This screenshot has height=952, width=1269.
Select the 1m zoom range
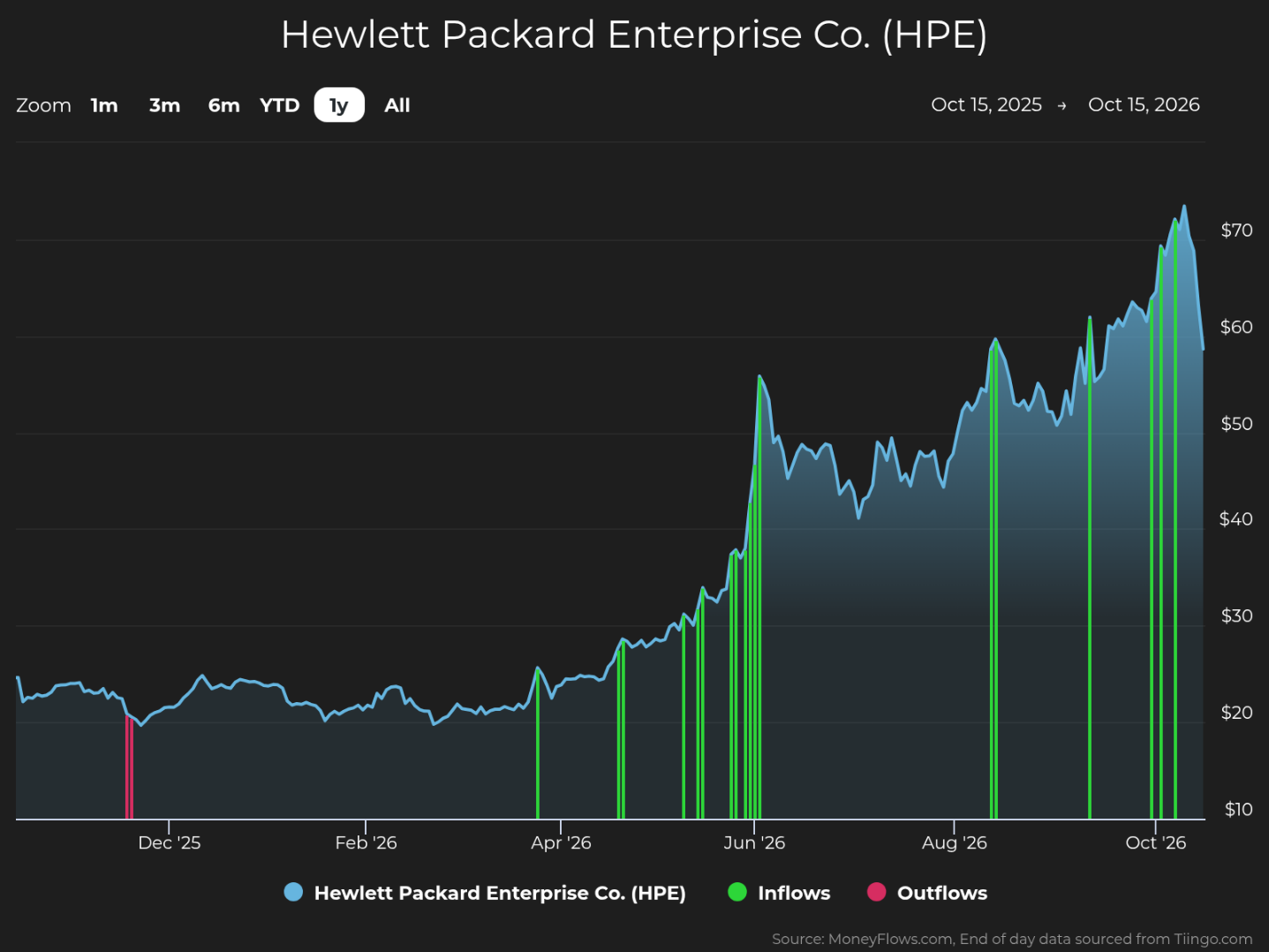click(104, 105)
